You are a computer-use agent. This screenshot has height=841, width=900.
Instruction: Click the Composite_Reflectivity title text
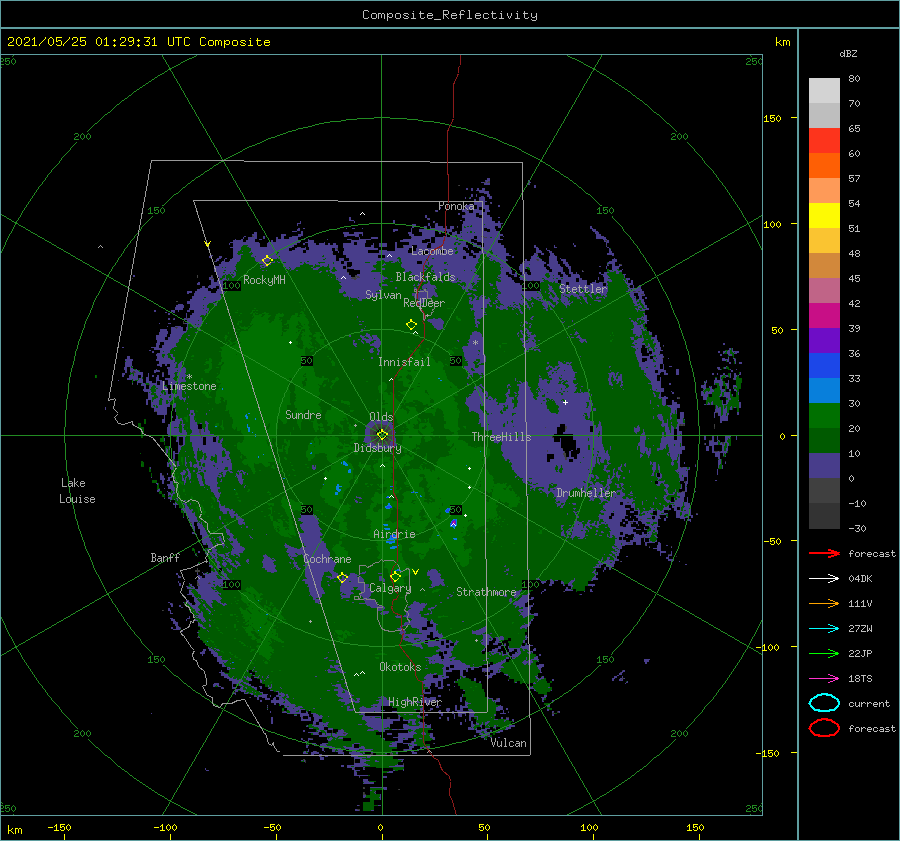[x=450, y=15]
